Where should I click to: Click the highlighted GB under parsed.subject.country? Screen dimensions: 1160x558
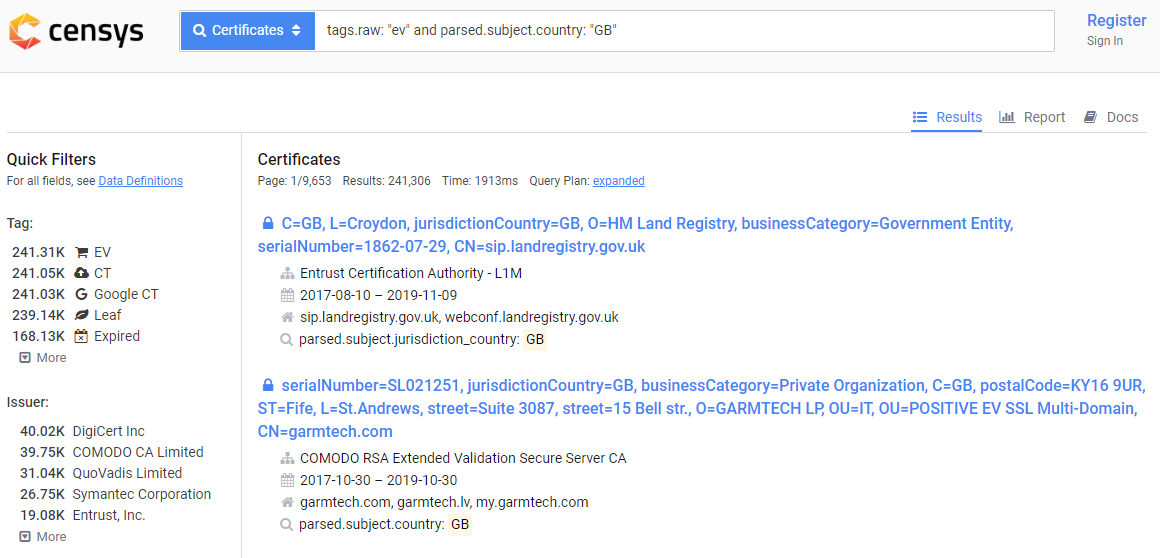click(460, 525)
